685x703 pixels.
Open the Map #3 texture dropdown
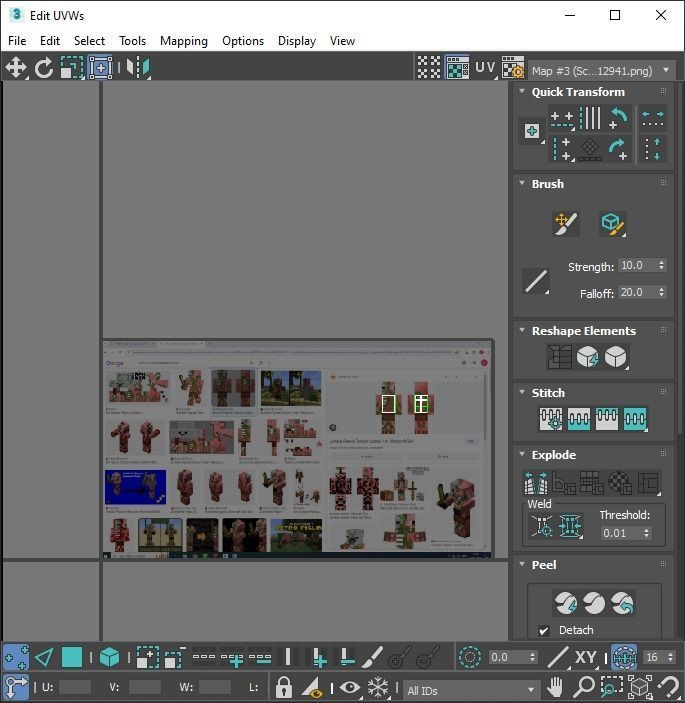(x=601, y=71)
